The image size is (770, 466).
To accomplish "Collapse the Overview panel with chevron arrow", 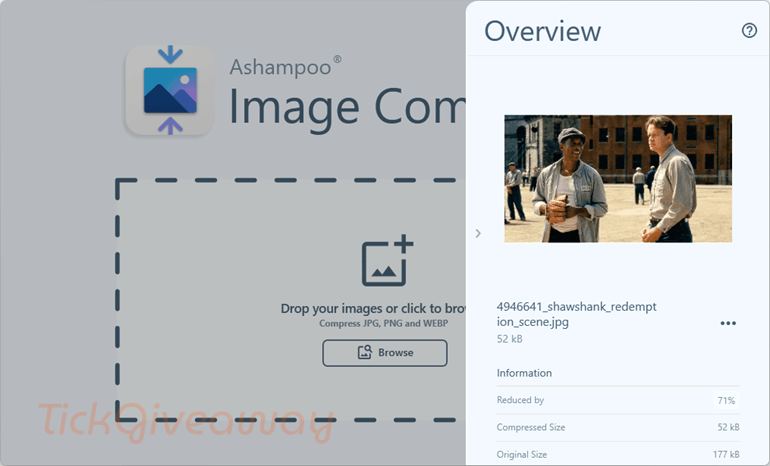I will (x=478, y=233).
